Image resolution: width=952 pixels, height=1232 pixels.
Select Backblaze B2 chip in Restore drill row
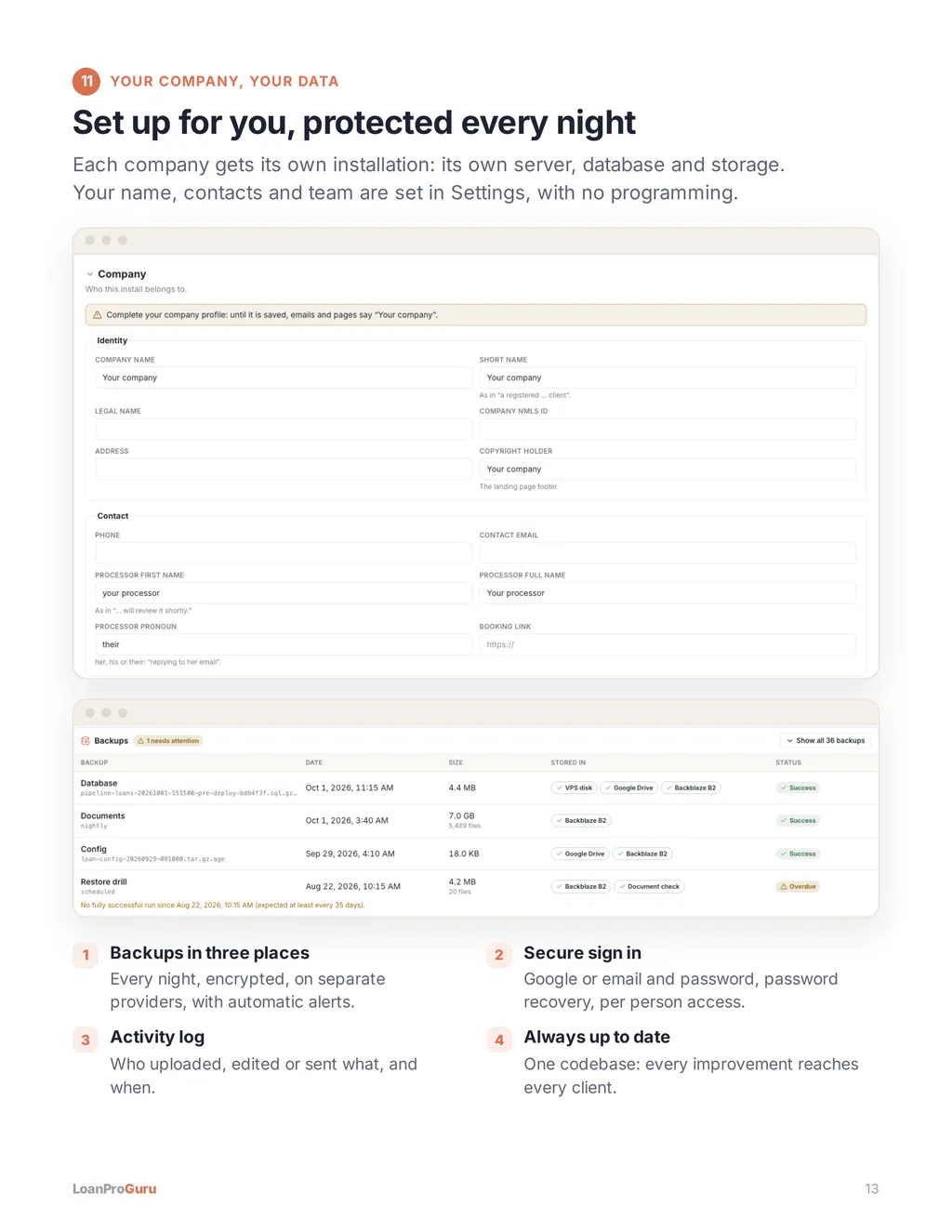(x=581, y=886)
